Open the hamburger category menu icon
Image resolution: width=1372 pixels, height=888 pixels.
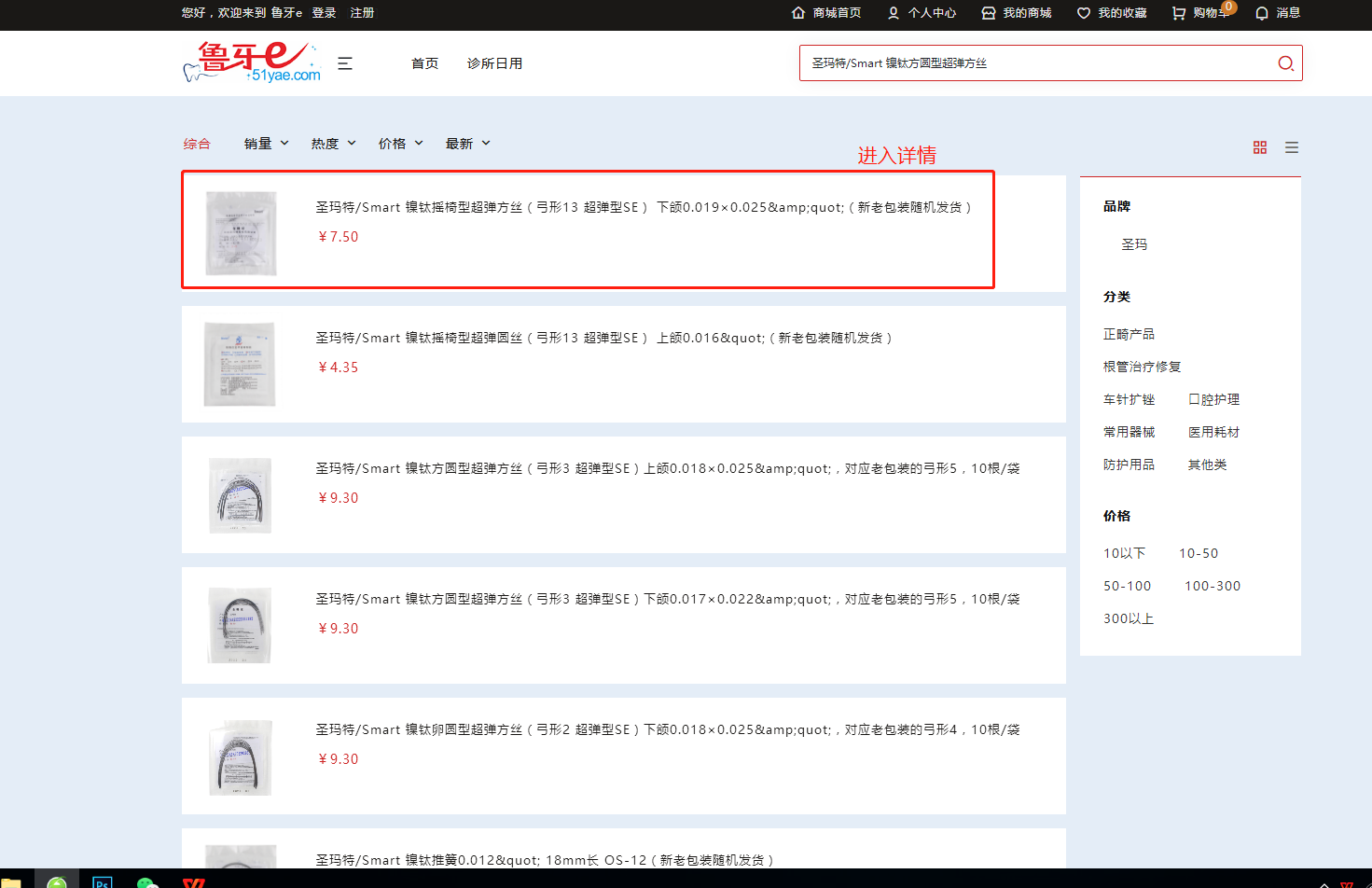(x=345, y=63)
